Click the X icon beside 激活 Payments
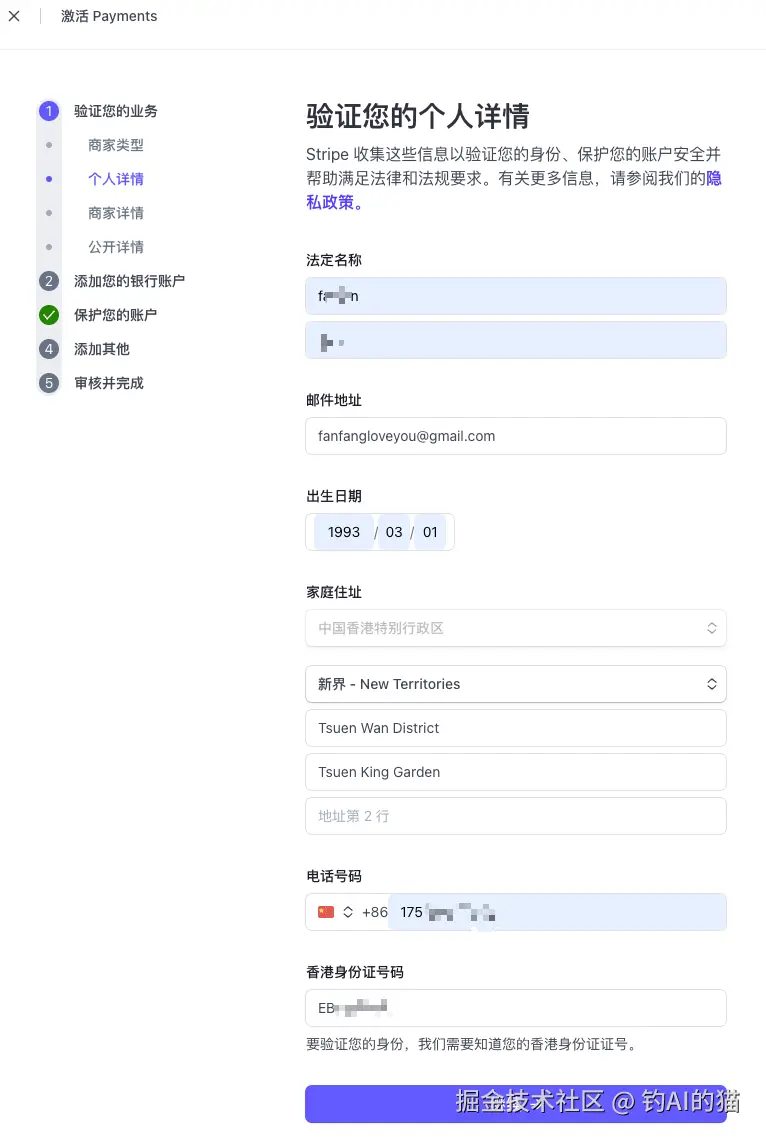The image size is (766, 1141). 15,16
